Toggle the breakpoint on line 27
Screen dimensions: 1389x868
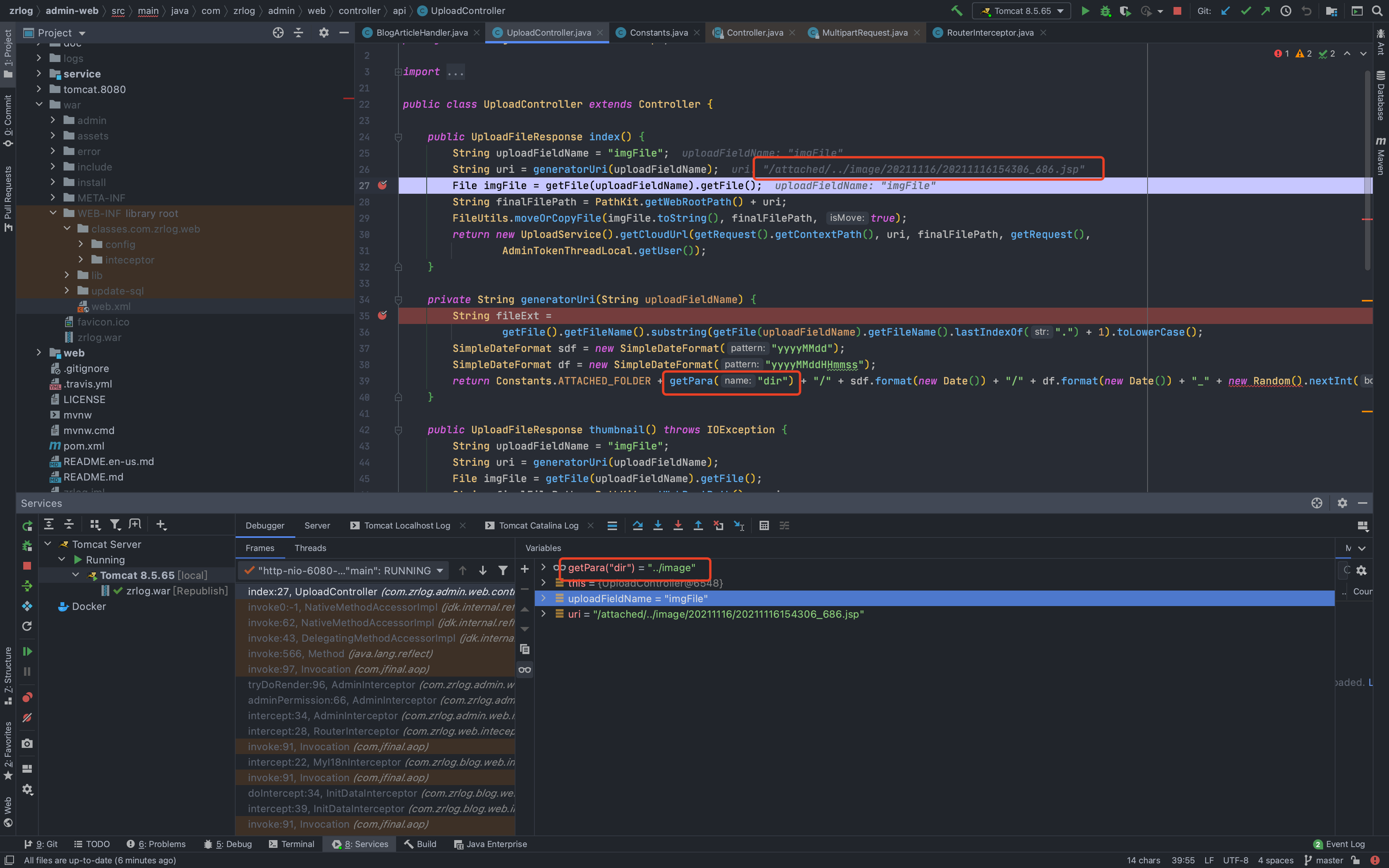point(383,186)
